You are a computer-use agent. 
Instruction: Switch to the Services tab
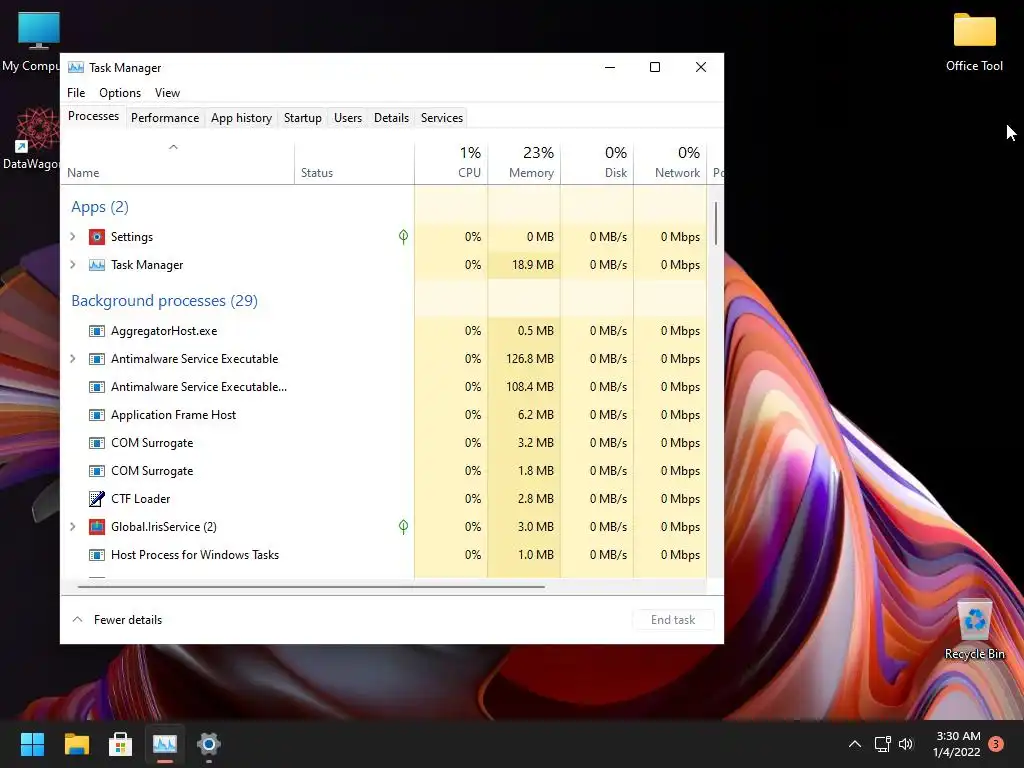click(x=441, y=118)
